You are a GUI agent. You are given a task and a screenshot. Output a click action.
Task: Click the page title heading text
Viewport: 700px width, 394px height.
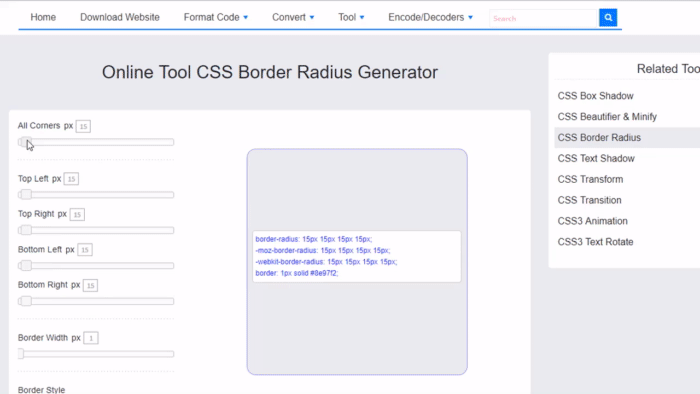point(270,72)
